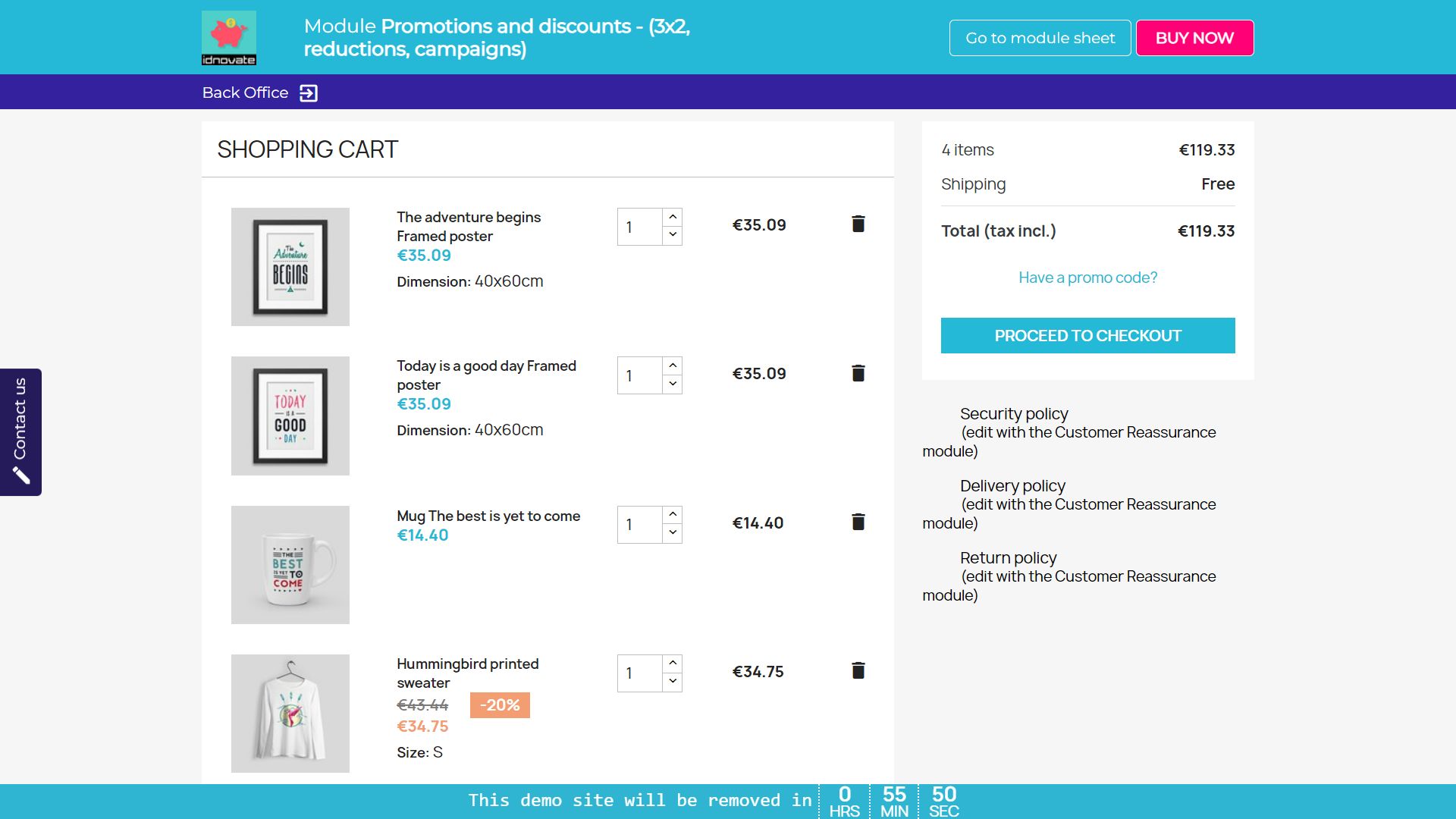Open Go to module sheet

1040,38
